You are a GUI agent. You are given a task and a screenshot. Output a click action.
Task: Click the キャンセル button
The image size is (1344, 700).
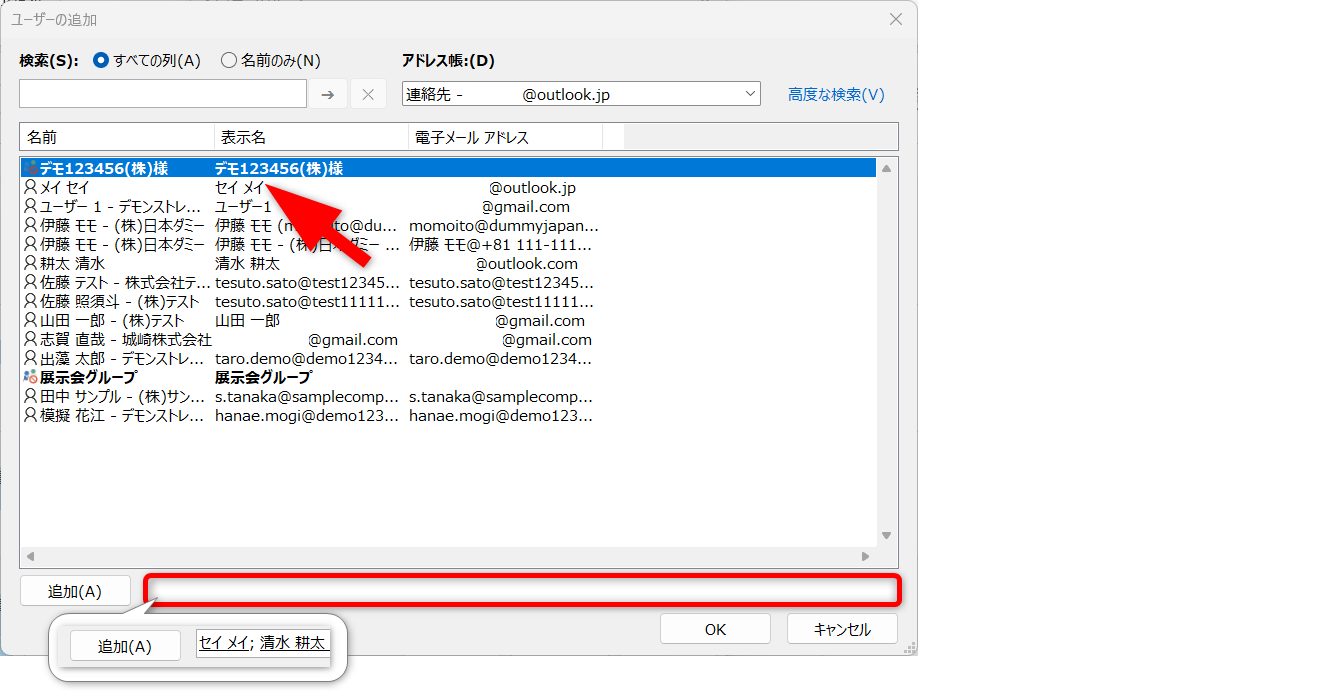842,629
